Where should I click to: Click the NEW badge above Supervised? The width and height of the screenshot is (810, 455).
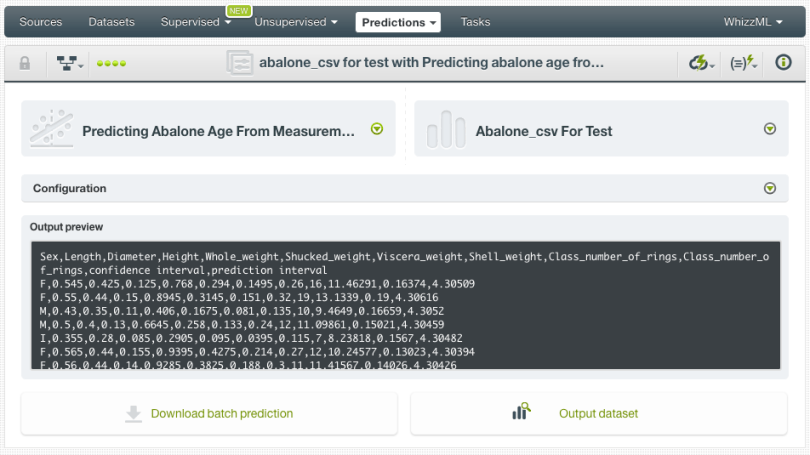(238, 10)
